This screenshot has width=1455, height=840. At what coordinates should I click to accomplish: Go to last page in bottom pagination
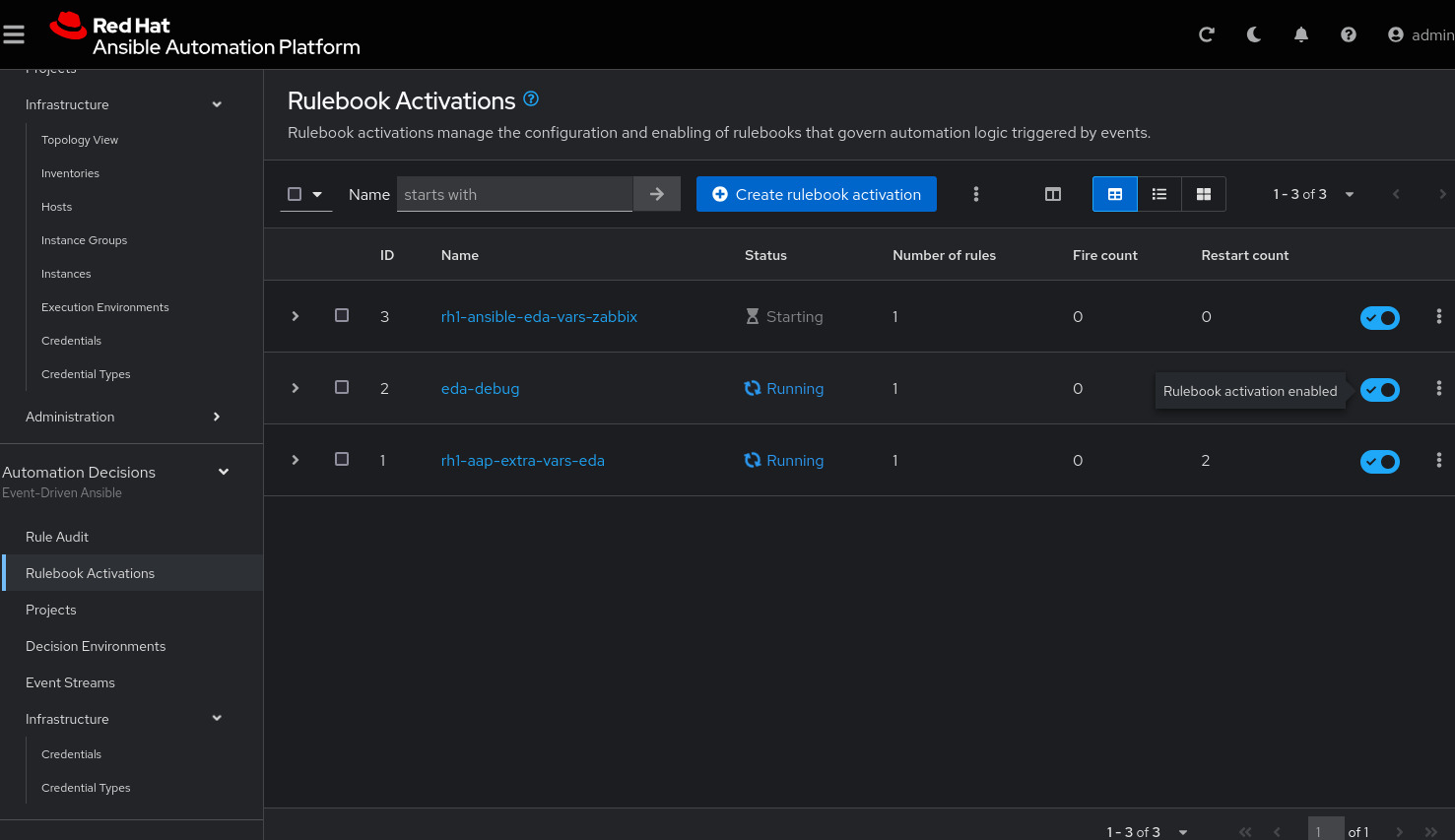click(x=1431, y=832)
